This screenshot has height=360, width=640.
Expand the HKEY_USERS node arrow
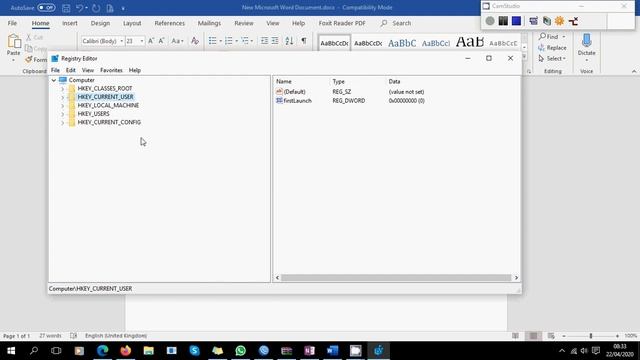pyautogui.click(x=62, y=114)
